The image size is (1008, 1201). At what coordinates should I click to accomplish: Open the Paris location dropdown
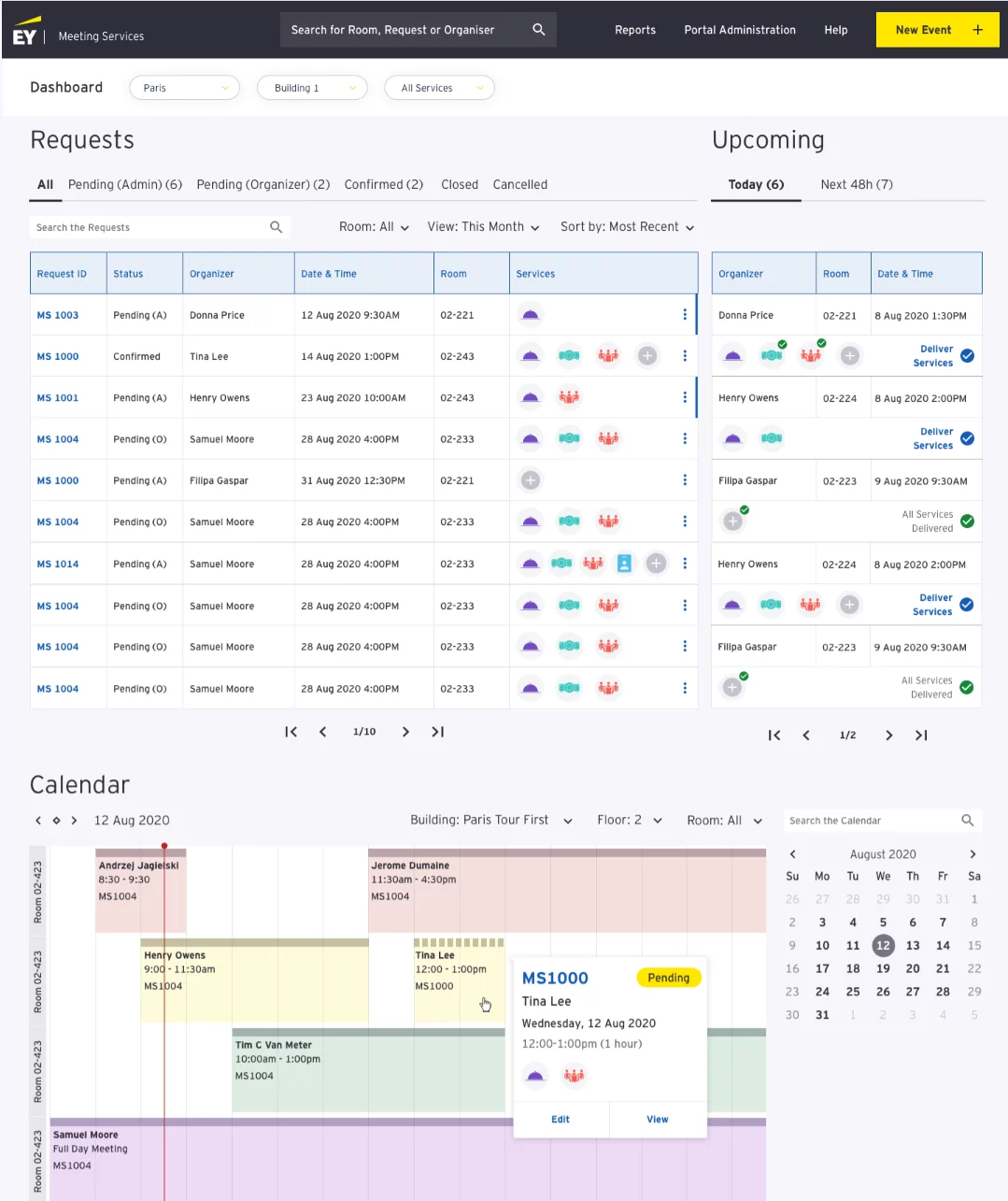click(x=184, y=87)
